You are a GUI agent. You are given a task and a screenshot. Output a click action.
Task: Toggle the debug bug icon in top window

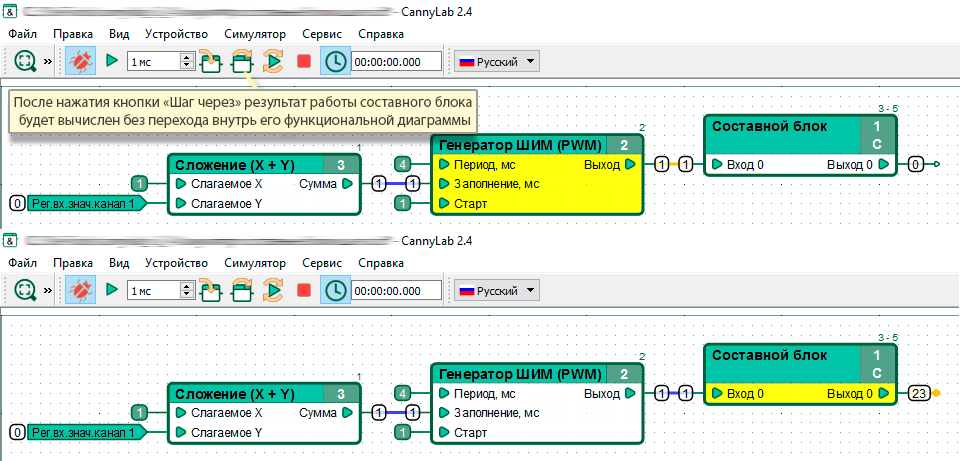[x=80, y=61]
